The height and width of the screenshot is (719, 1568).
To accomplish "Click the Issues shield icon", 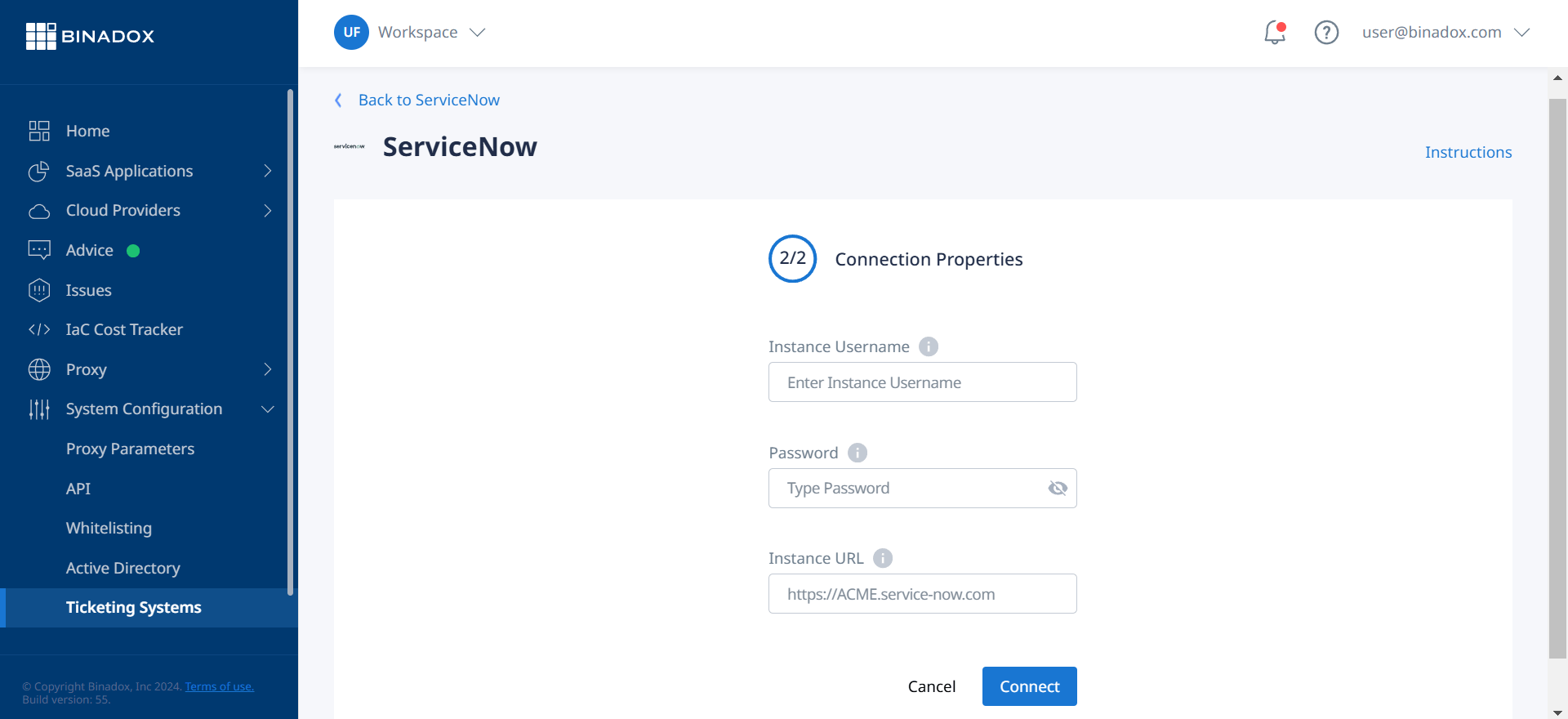I will click(x=39, y=290).
